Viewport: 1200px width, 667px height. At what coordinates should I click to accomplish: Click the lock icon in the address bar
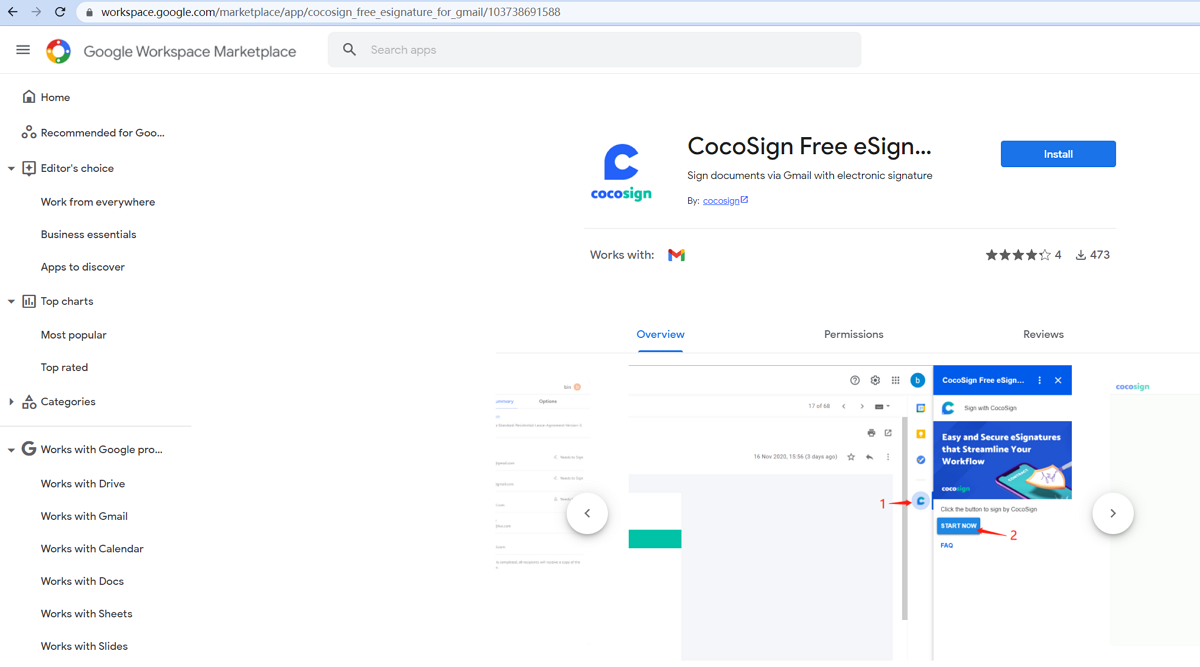(89, 13)
